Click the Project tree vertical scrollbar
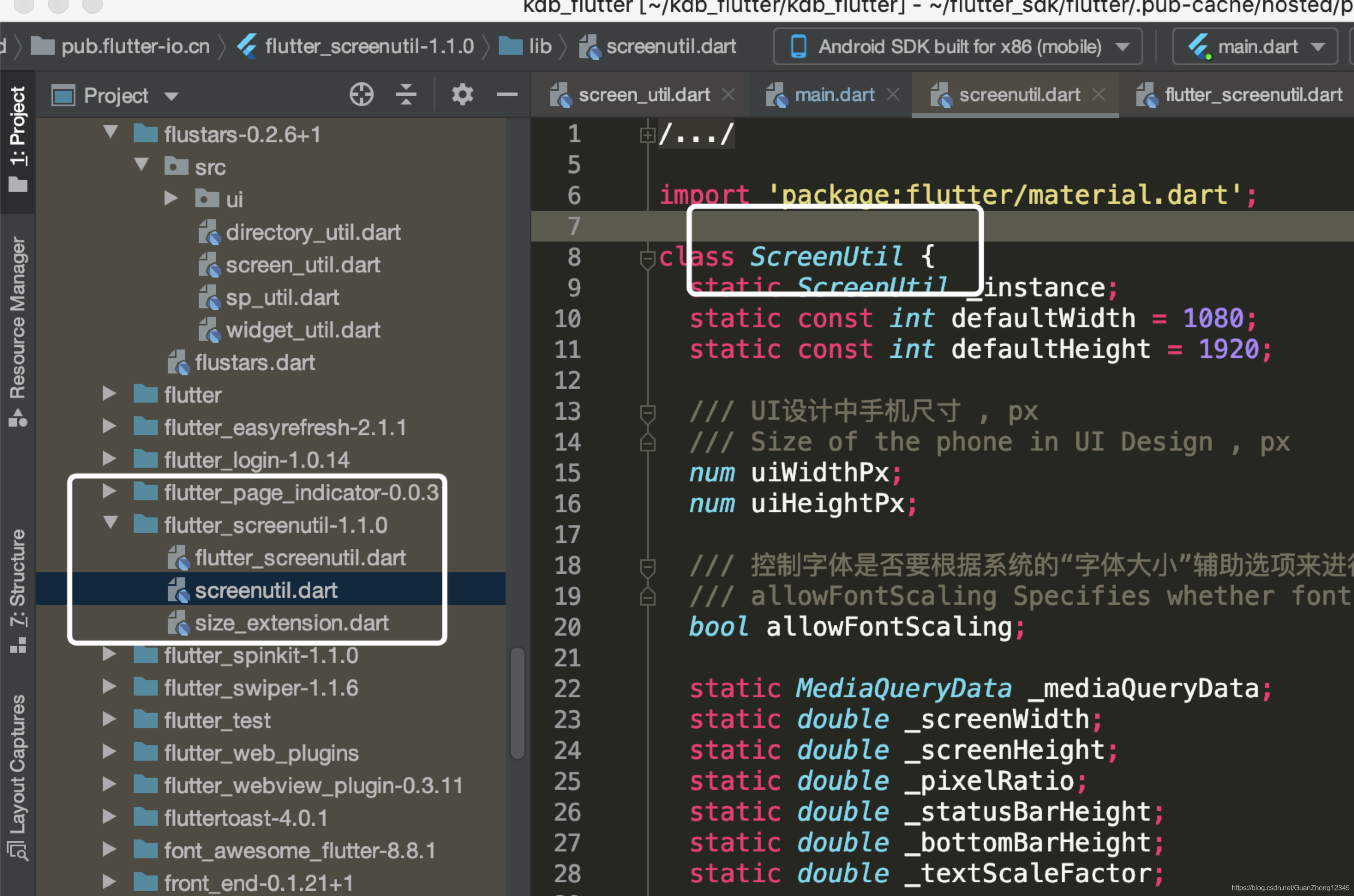Screen dimensions: 1354x896 point(517,703)
